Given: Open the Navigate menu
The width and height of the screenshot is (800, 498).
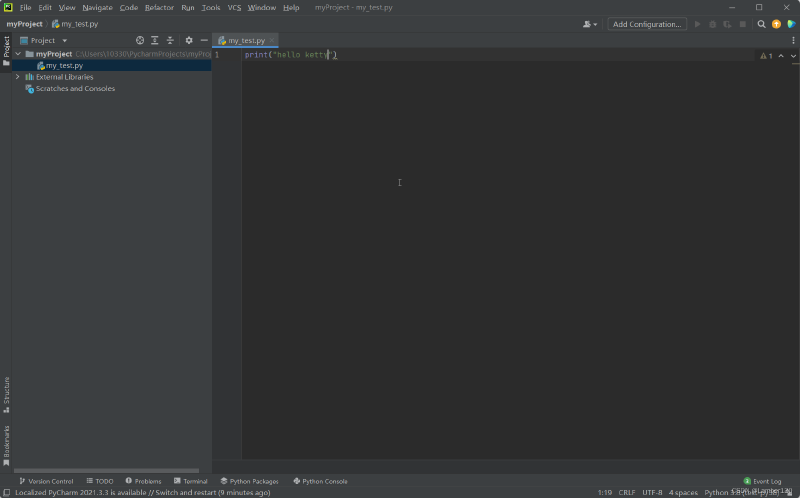Looking at the screenshot, I should (x=97, y=8).
